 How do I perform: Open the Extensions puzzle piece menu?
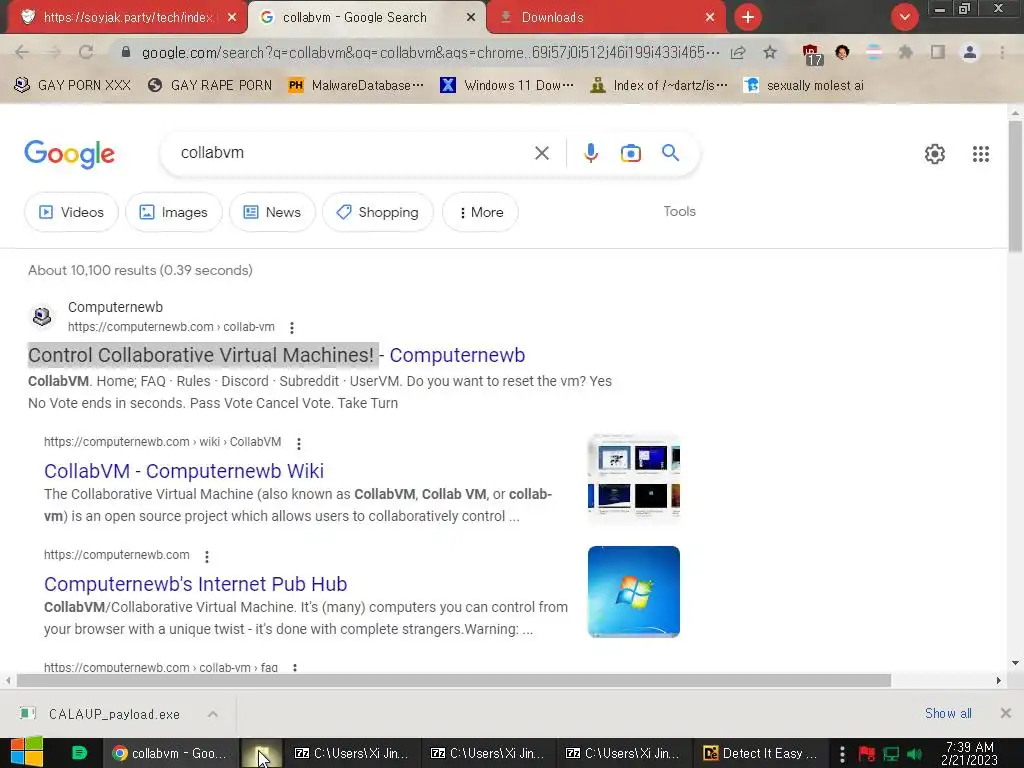(x=905, y=52)
